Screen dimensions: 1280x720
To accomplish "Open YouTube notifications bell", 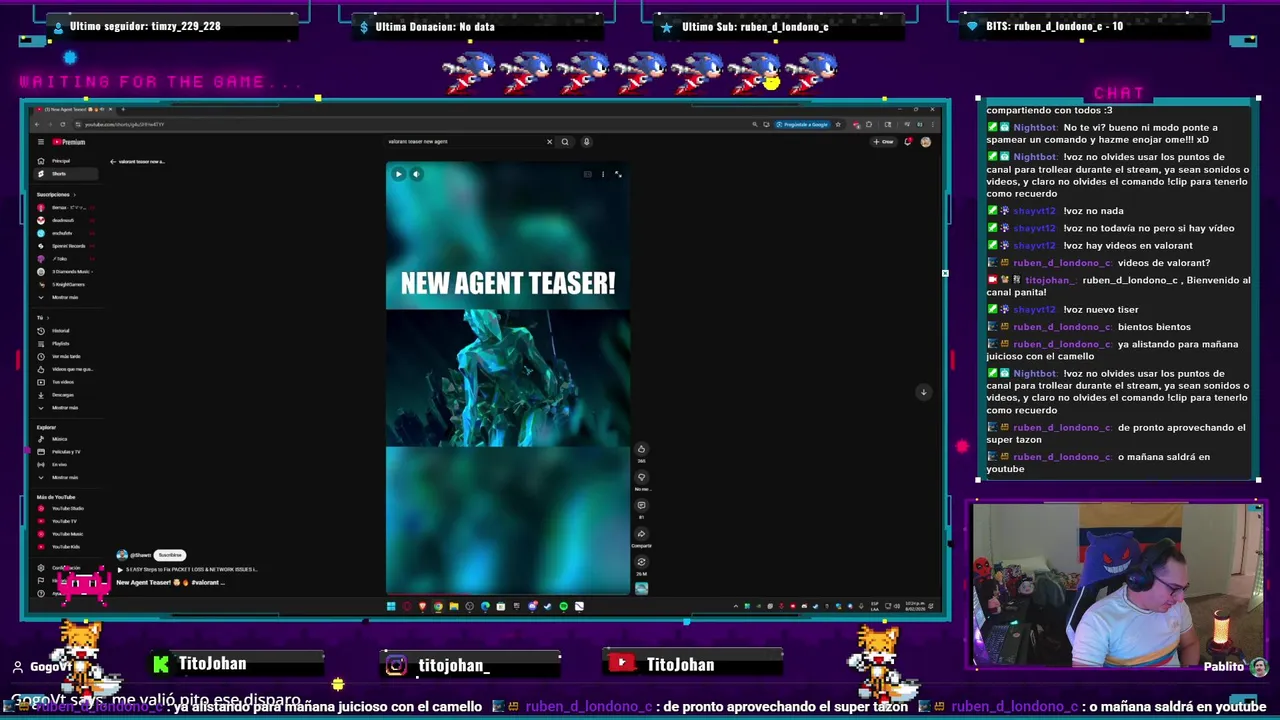I will (x=908, y=142).
